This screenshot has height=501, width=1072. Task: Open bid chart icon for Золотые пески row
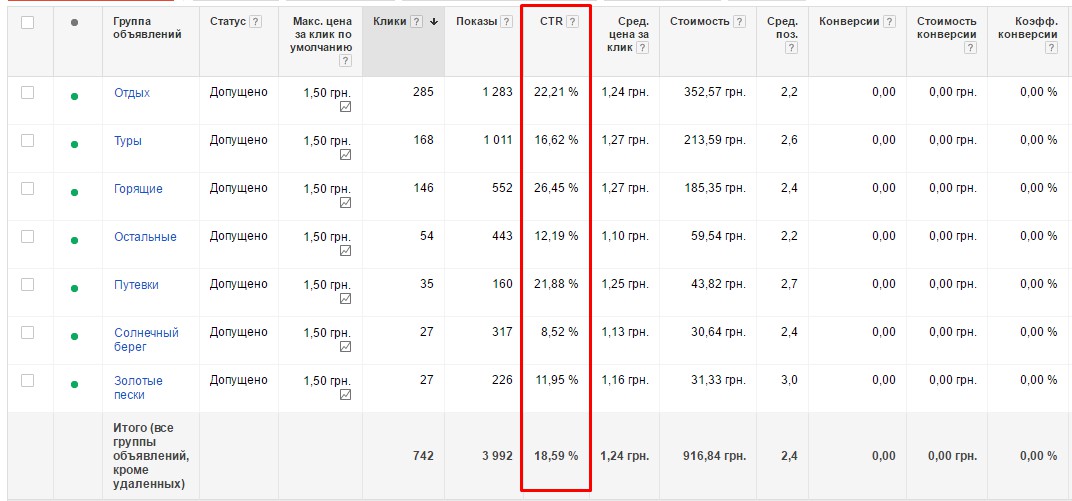pyautogui.click(x=345, y=395)
